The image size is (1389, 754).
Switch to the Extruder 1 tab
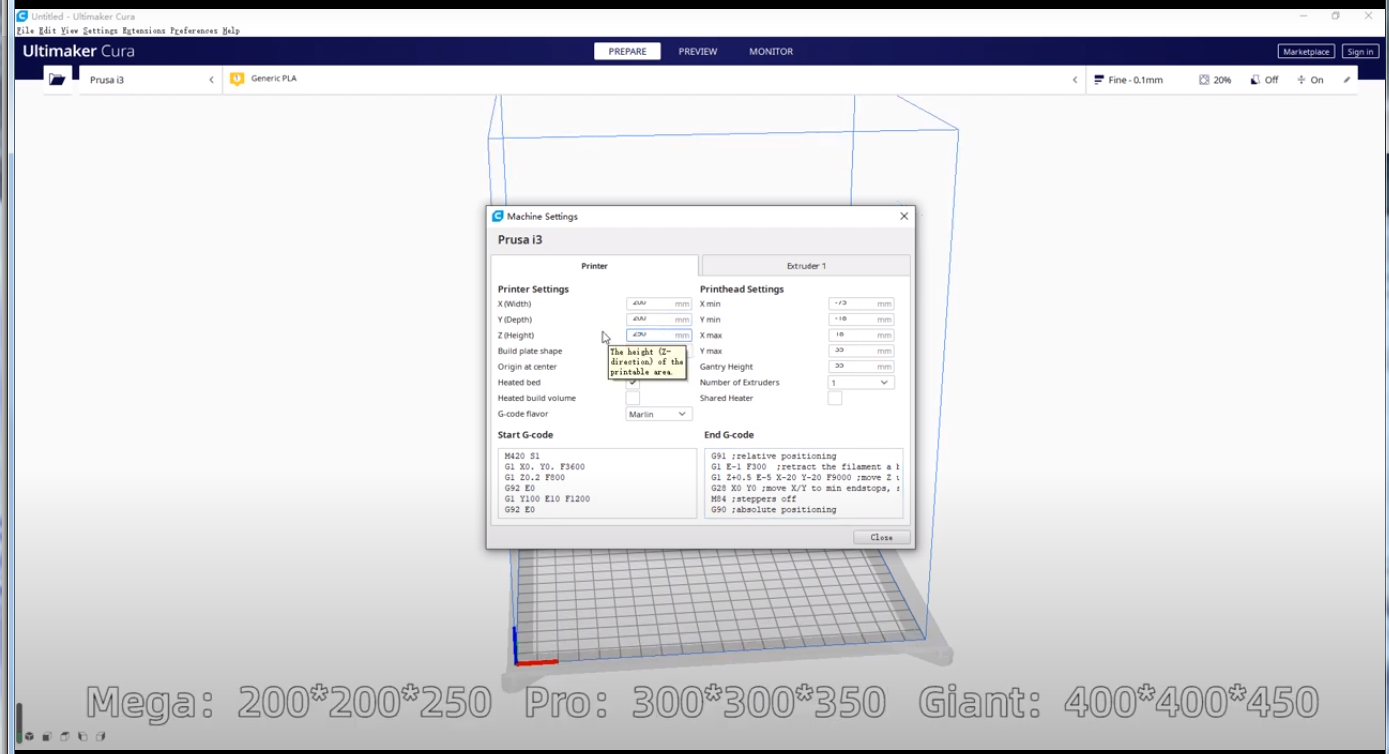[806, 266]
